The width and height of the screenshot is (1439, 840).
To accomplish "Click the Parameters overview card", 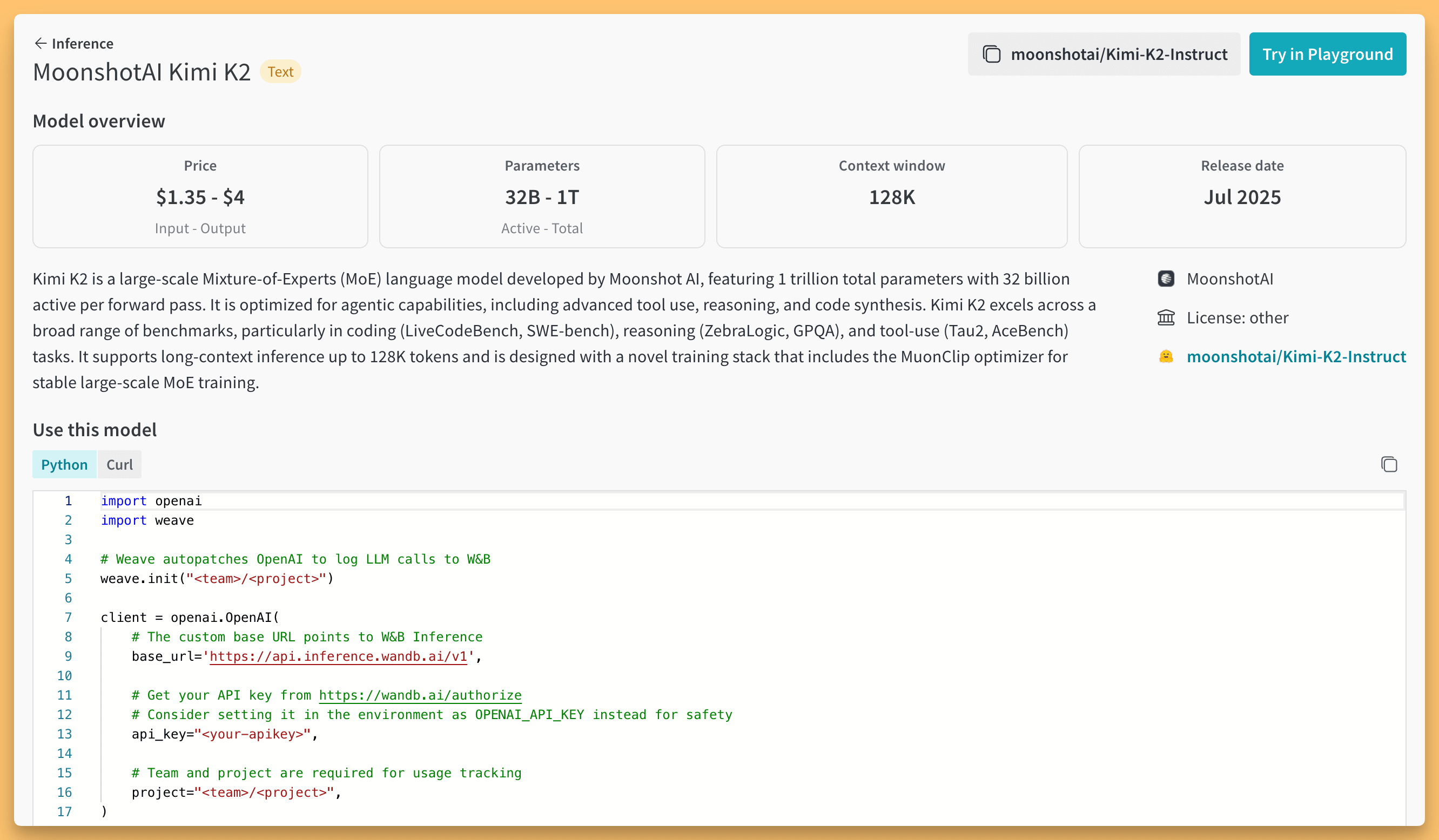I will 541,197.
